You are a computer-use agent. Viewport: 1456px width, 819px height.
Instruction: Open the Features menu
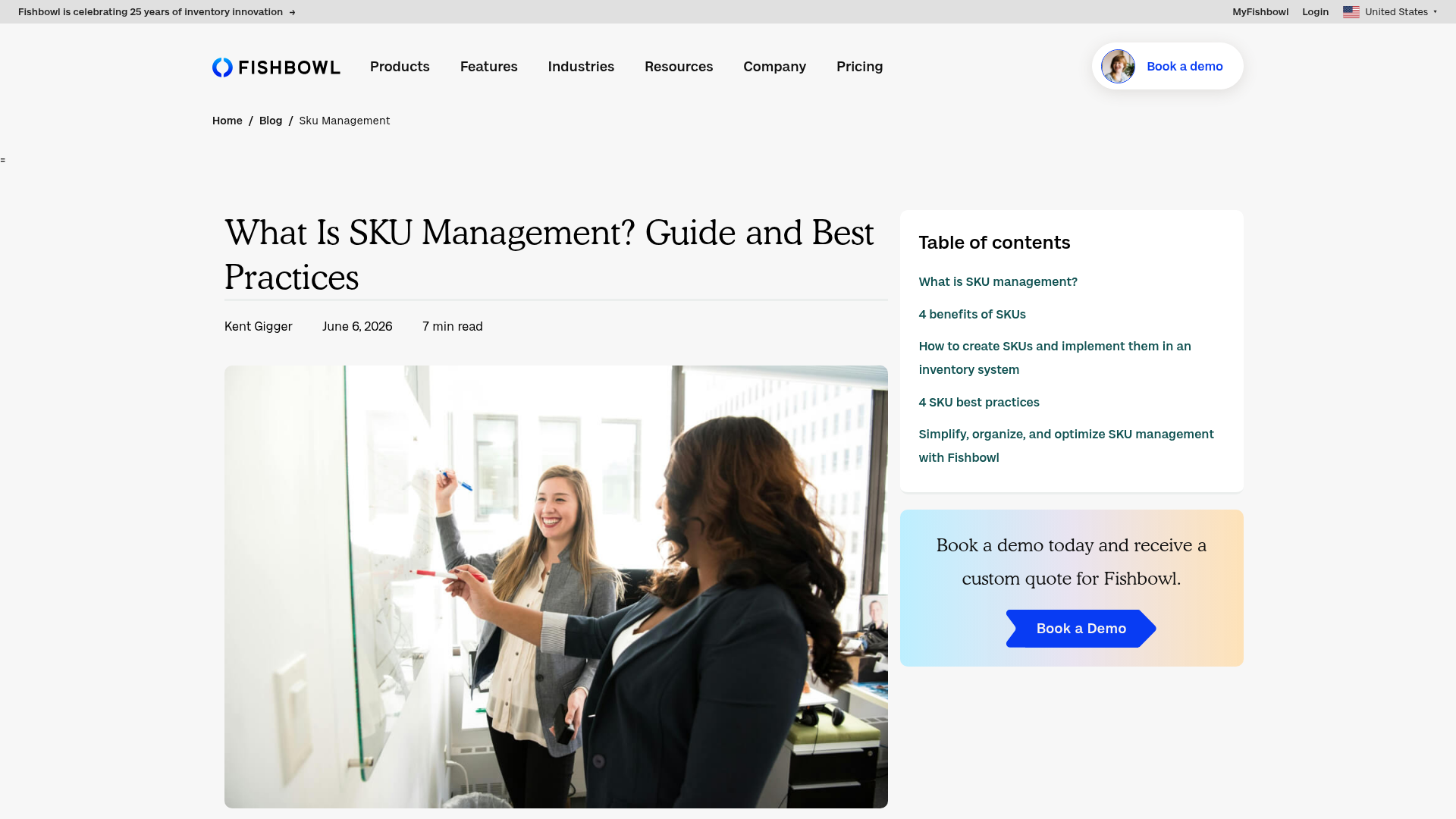pyautogui.click(x=488, y=67)
